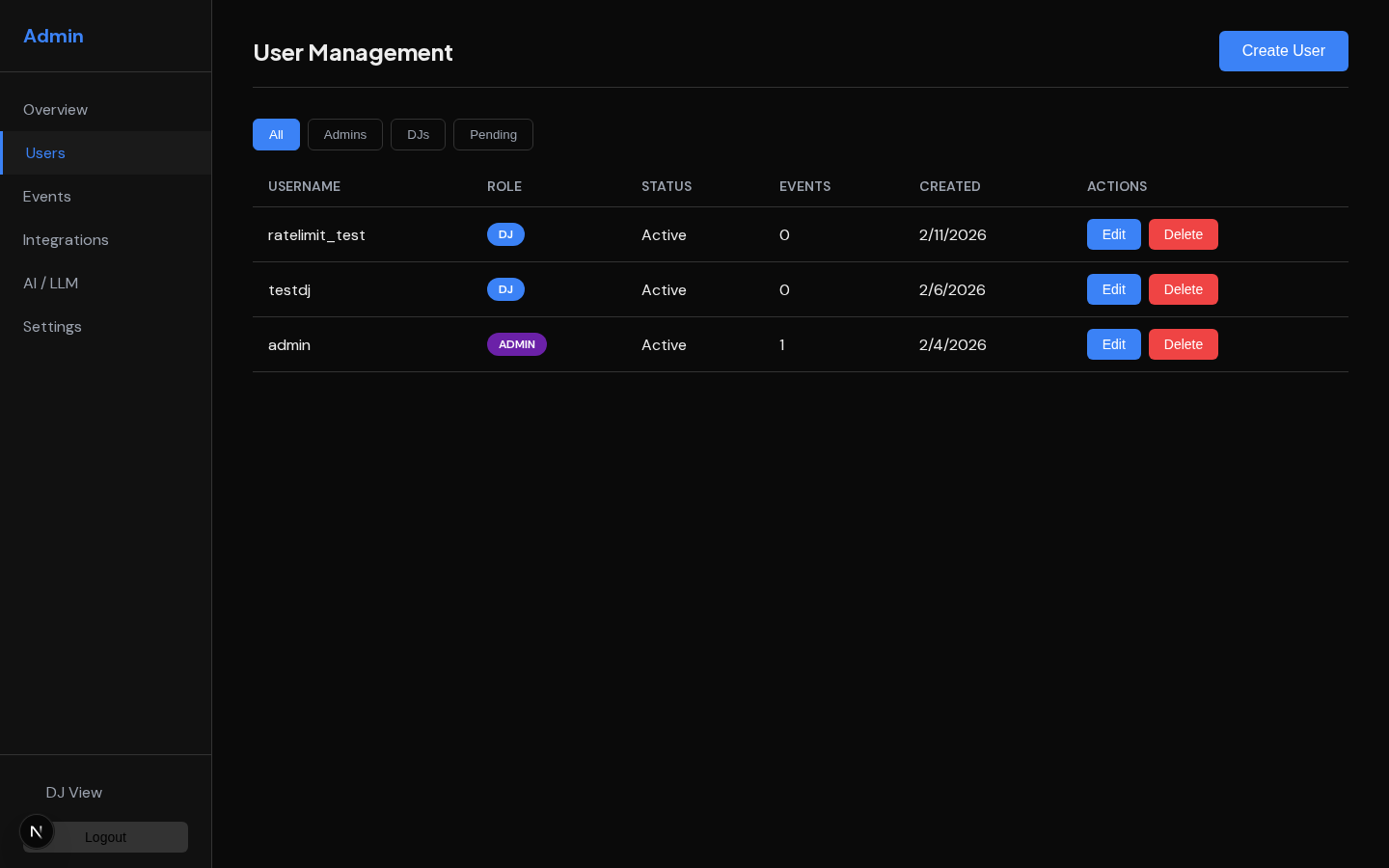Log out of the admin panel
The width and height of the screenshot is (1389, 868).
pyautogui.click(x=105, y=837)
